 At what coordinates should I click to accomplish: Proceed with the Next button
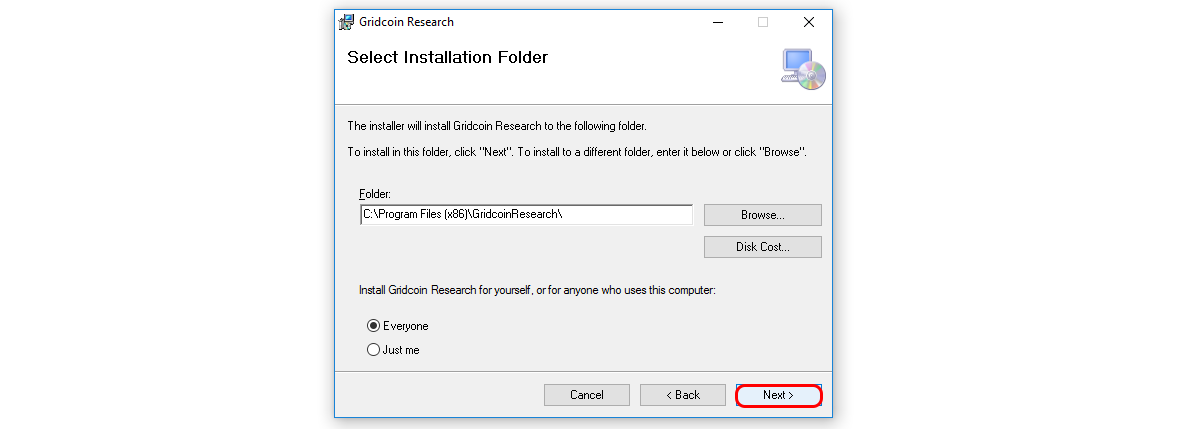pos(778,395)
